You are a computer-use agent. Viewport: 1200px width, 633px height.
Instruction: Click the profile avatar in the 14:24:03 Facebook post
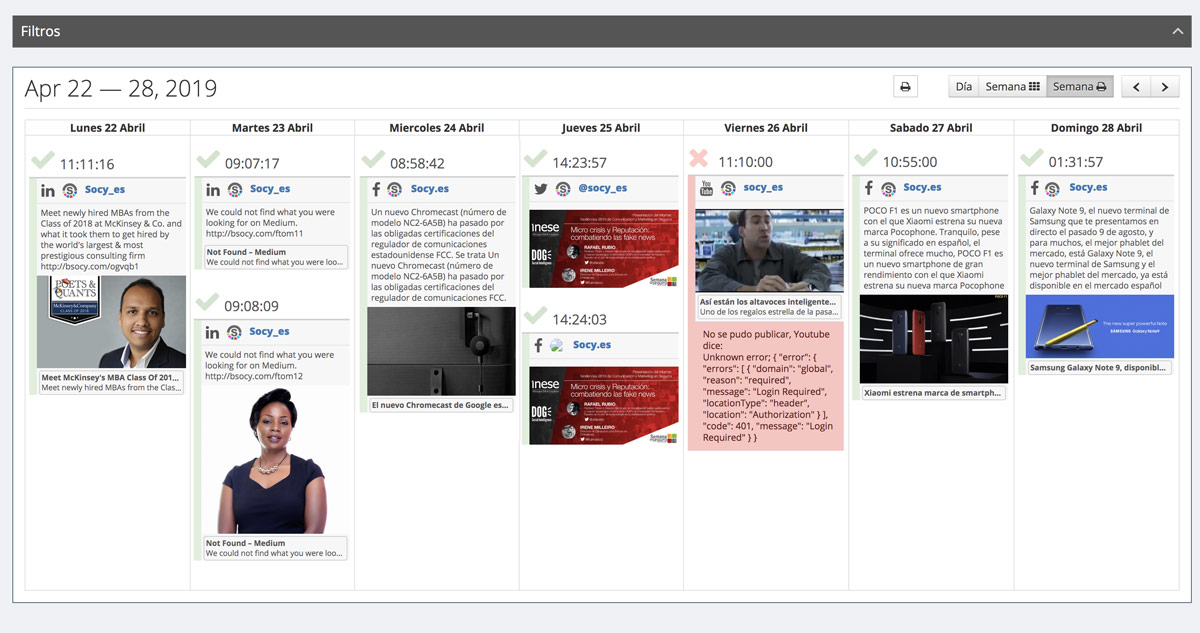[557, 346]
